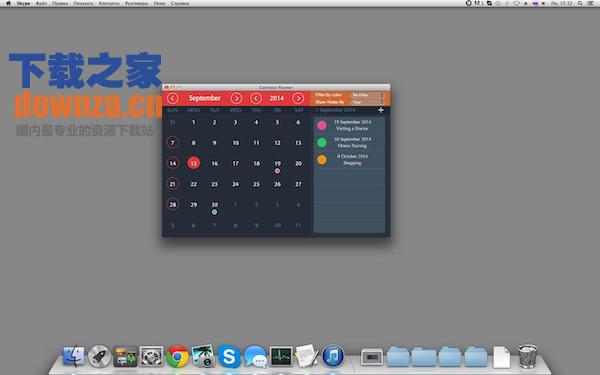Open System Preferences gear in dock

click(x=151, y=356)
